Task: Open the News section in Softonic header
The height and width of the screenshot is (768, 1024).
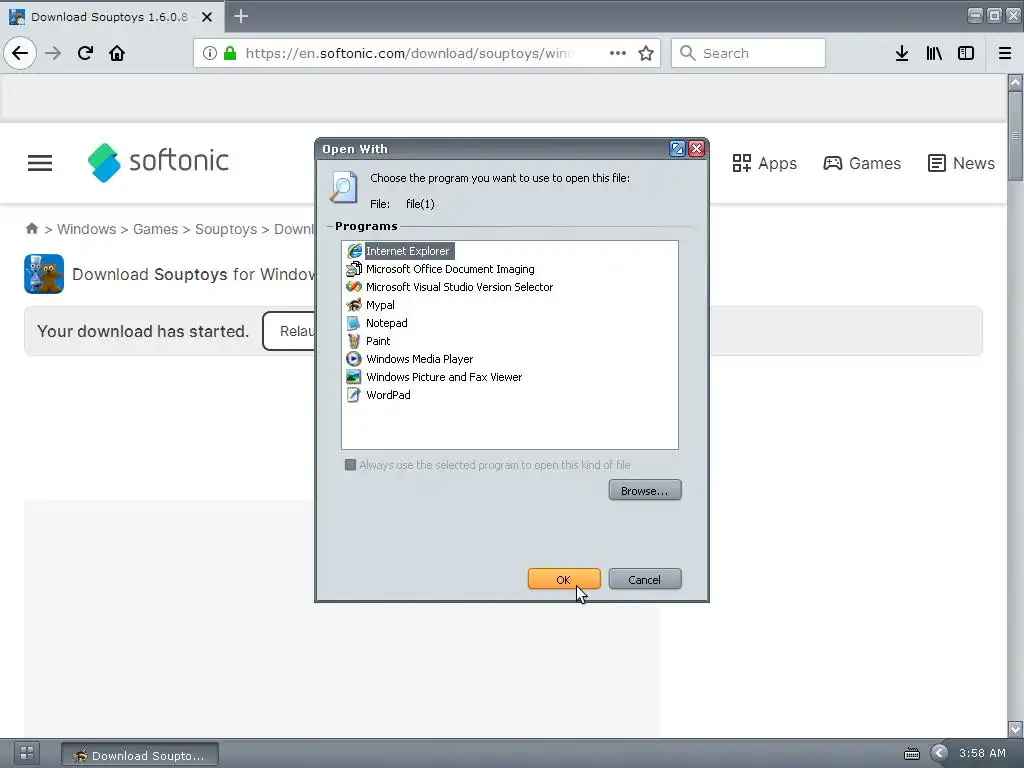Action: pyautogui.click(x=961, y=163)
